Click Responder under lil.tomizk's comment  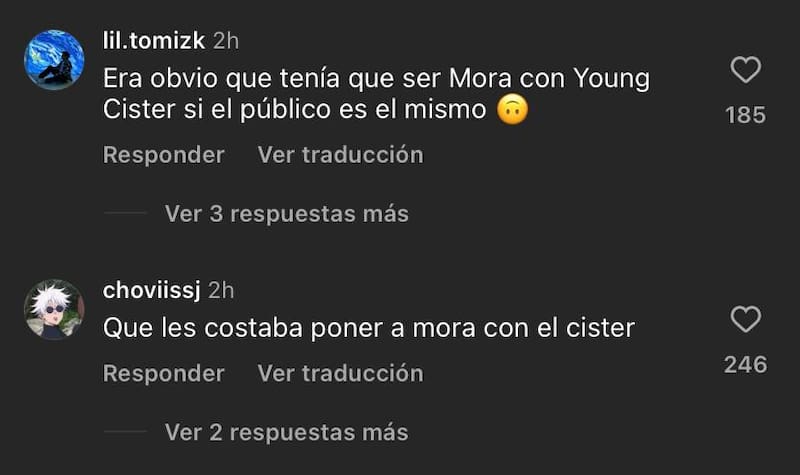(x=164, y=155)
